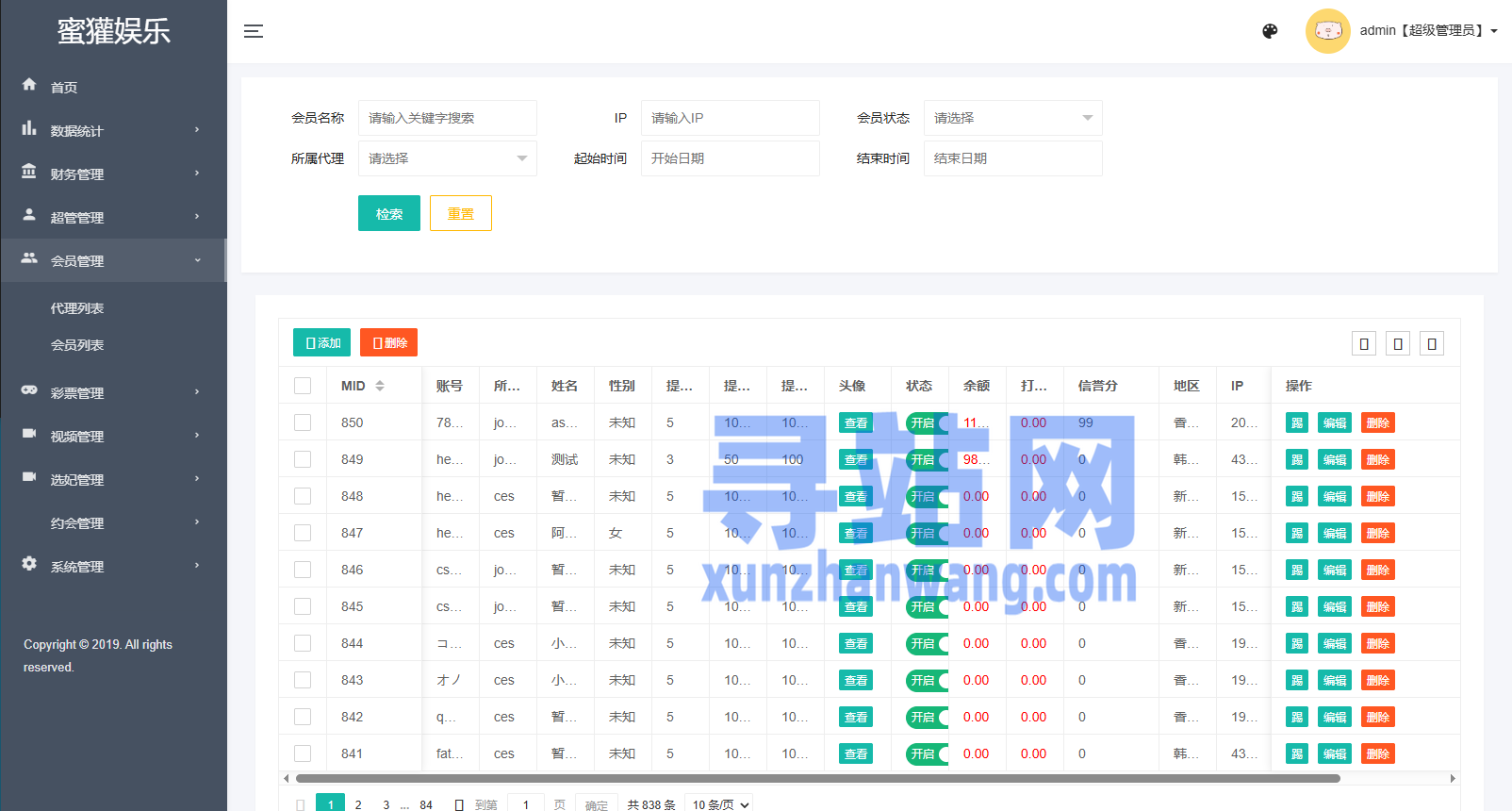
Task: Mark the checkbox for member 844
Action: [x=303, y=643]
